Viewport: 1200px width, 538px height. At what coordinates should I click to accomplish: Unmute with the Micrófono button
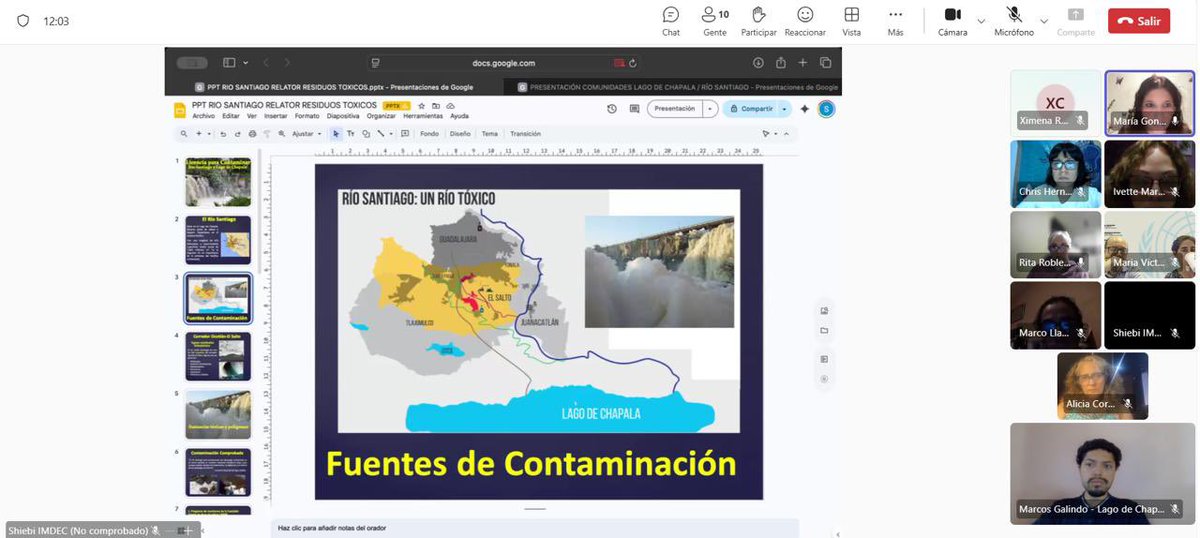click(1014, 21)
